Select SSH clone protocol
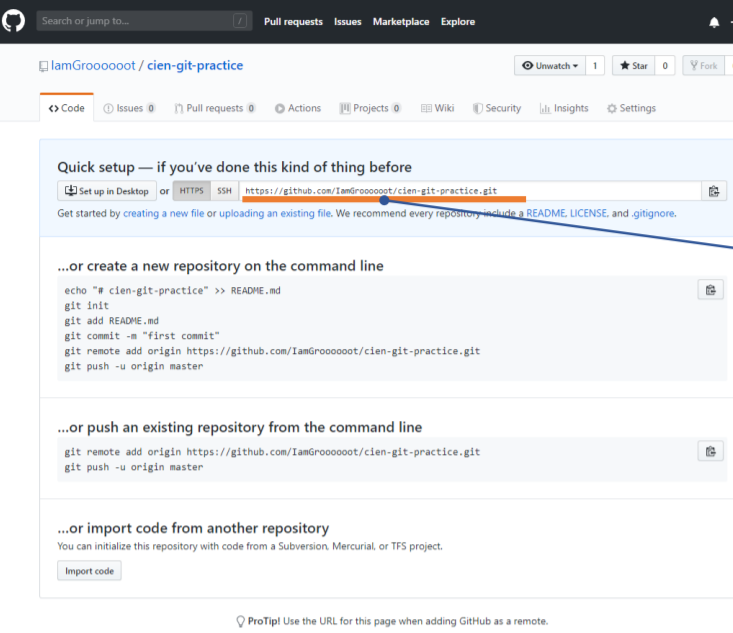The width and height of the screenshot is (733, 633). [x=224, y=191]
